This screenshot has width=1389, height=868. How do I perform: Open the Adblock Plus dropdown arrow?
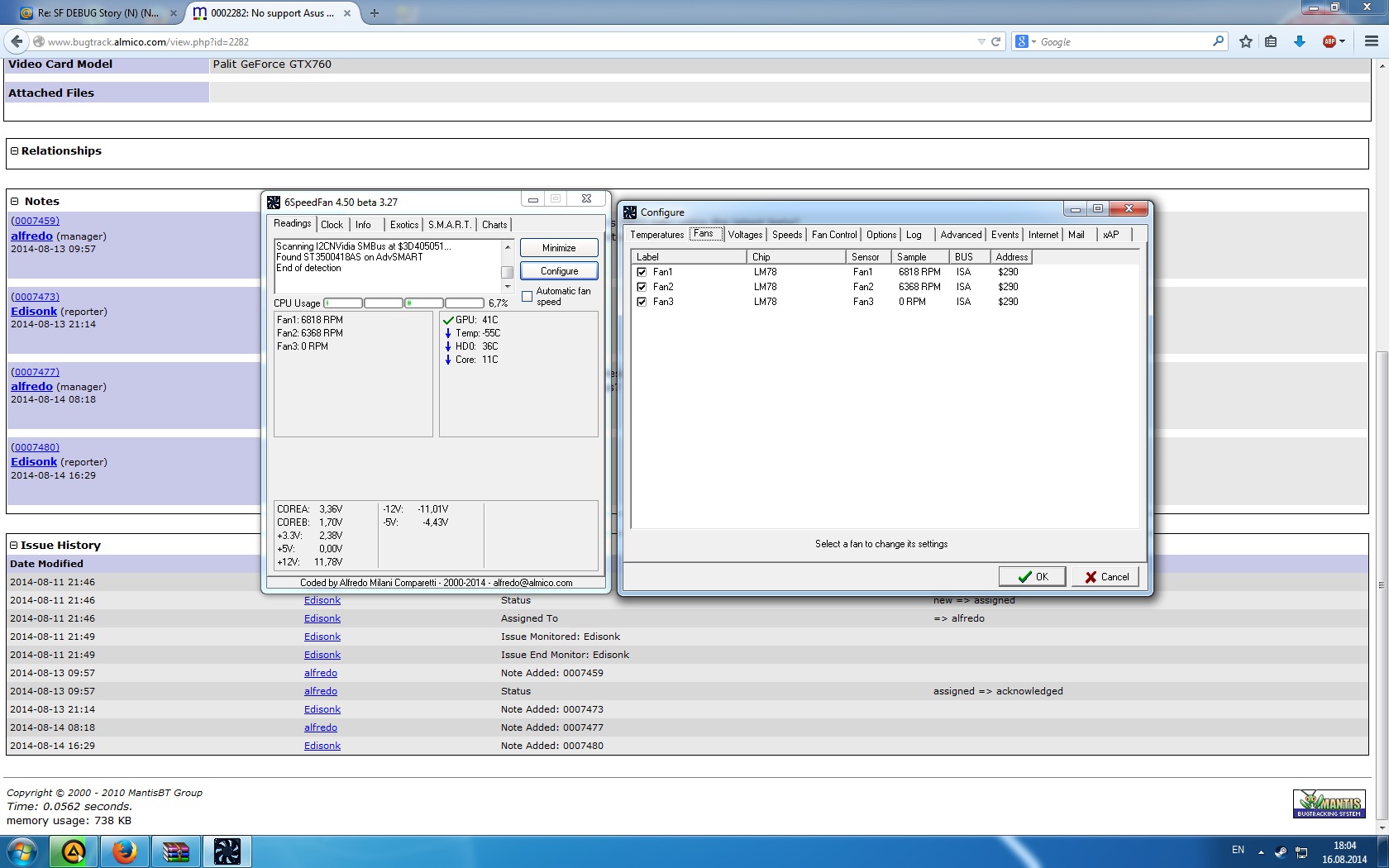[1343, 41]
